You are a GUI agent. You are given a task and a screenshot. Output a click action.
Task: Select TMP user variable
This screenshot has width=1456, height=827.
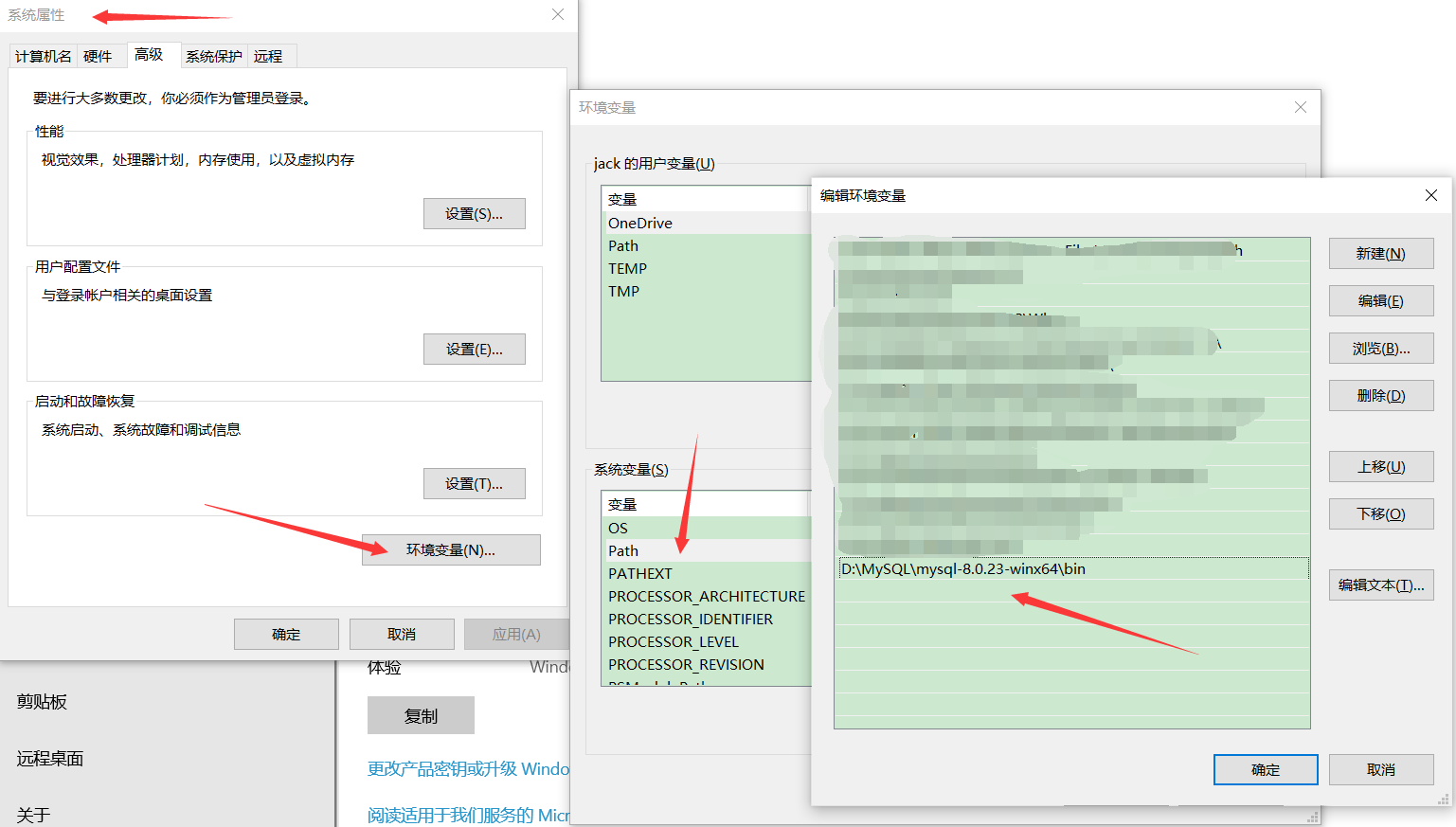[707, 291]
